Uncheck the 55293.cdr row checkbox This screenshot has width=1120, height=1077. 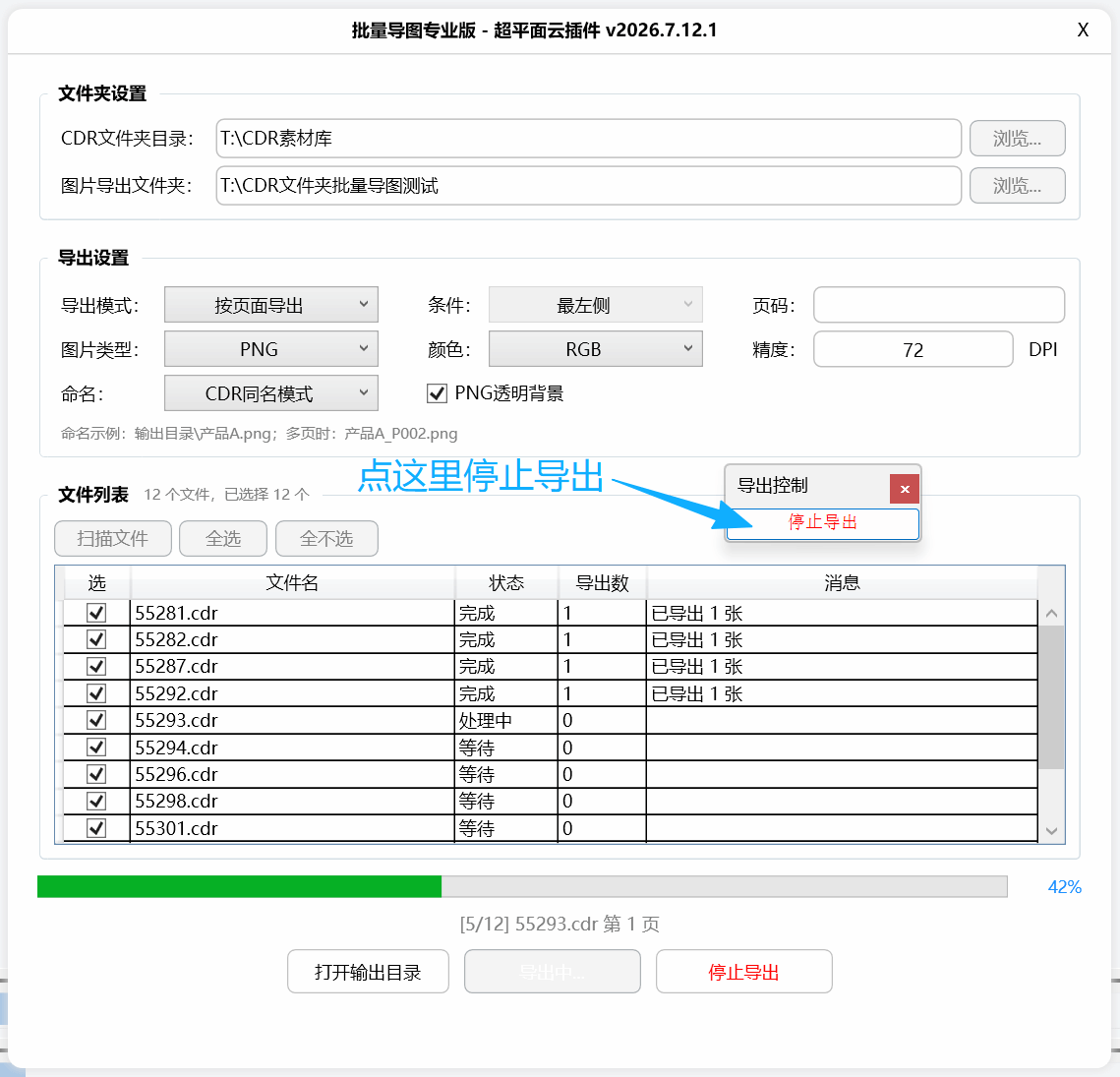96,720
